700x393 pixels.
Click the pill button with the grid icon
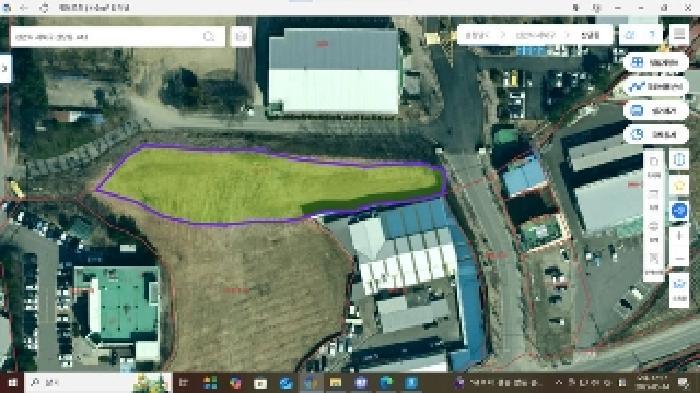(x=655, y=63)
